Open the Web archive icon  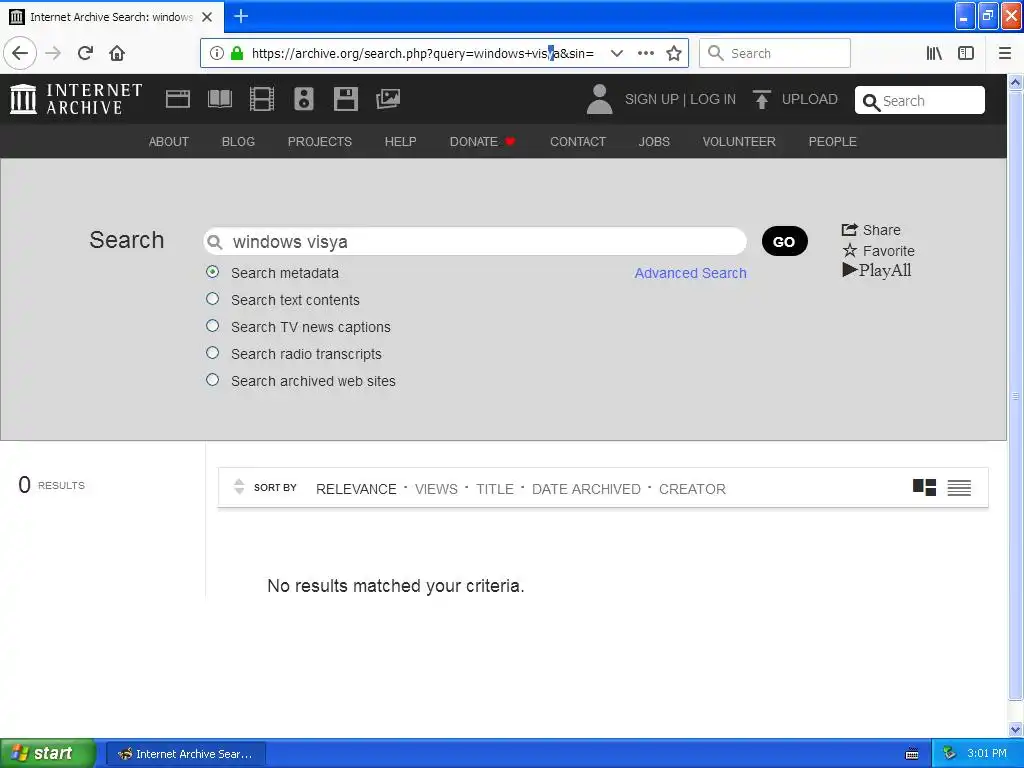[178, 99]
